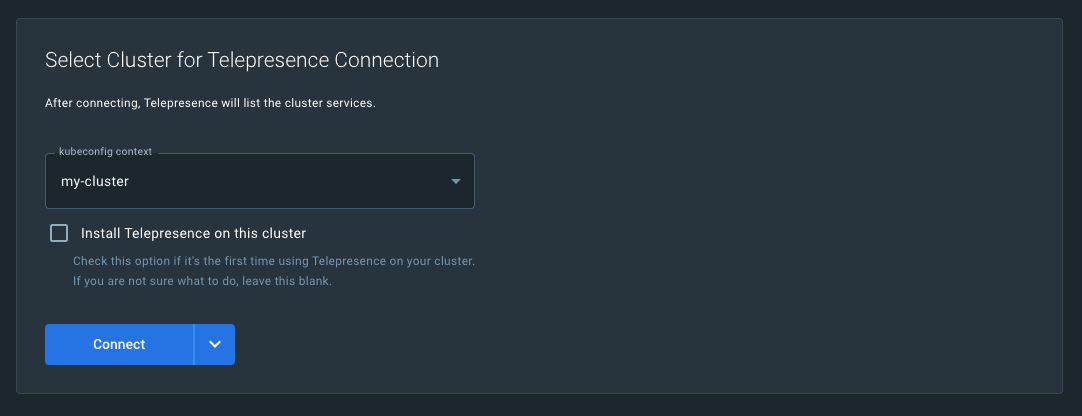Click the blank card area right of the context dropdown

tap(750, 182)
